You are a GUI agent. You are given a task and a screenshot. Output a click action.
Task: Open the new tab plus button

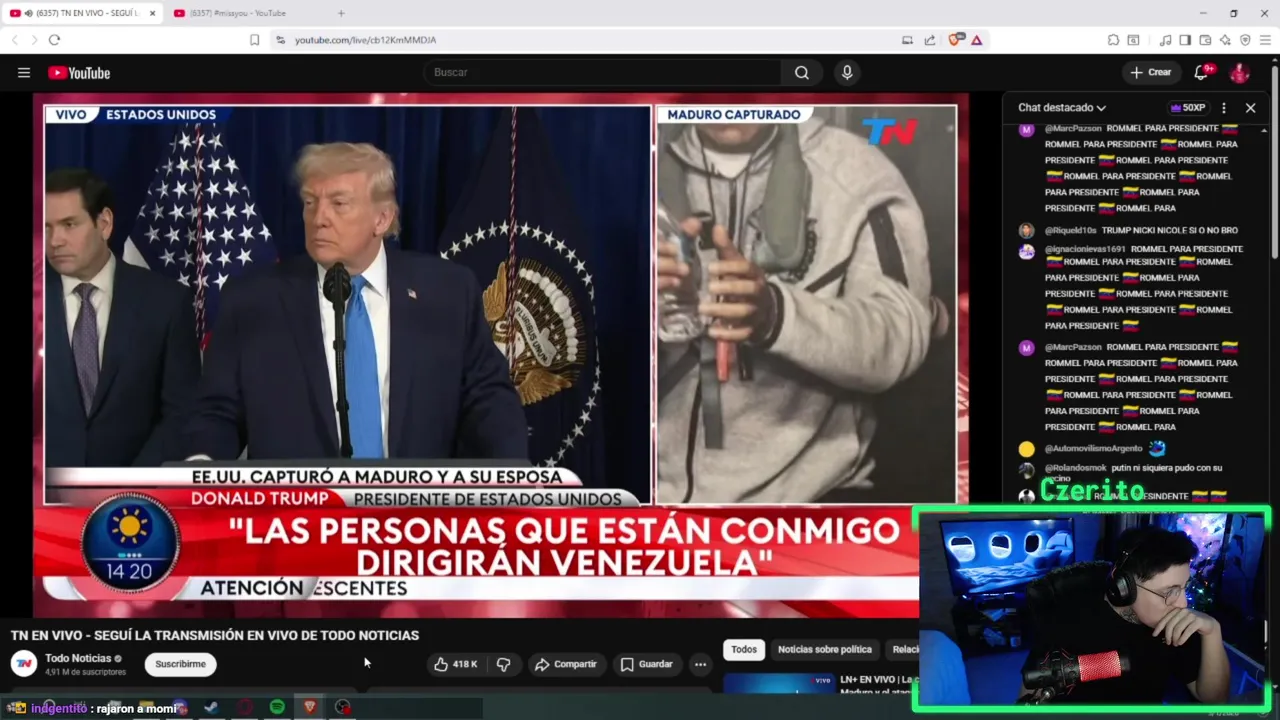pos(341,13)
